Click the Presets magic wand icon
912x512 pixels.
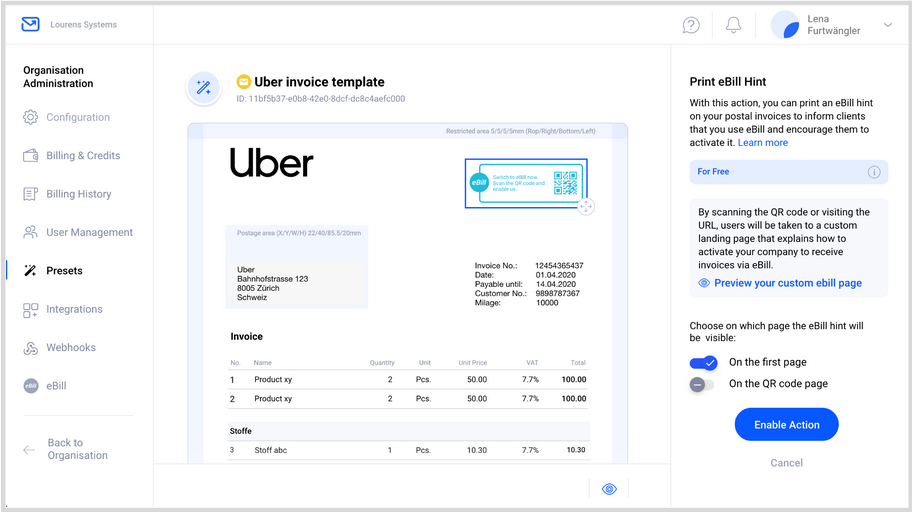[x=30, y=271]
